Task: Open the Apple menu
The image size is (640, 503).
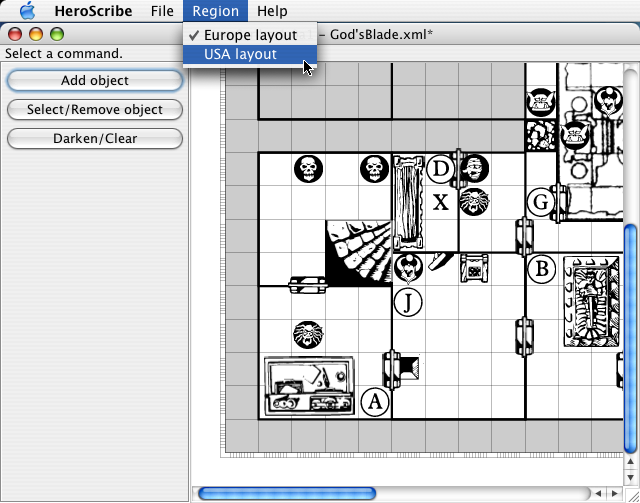Action: (x=27, y=11)
